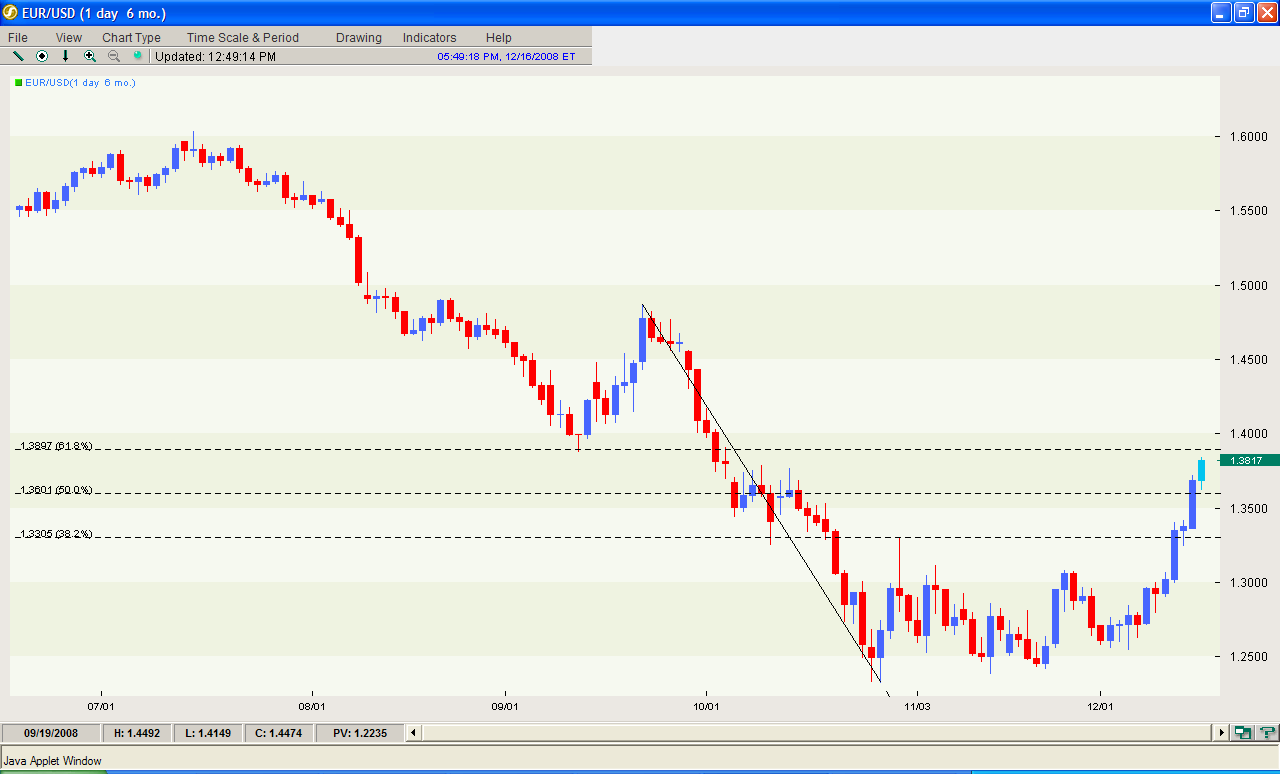Select the down arrow marker tool
This screenshot has width=1280, height=774.
tap(66, 56)
